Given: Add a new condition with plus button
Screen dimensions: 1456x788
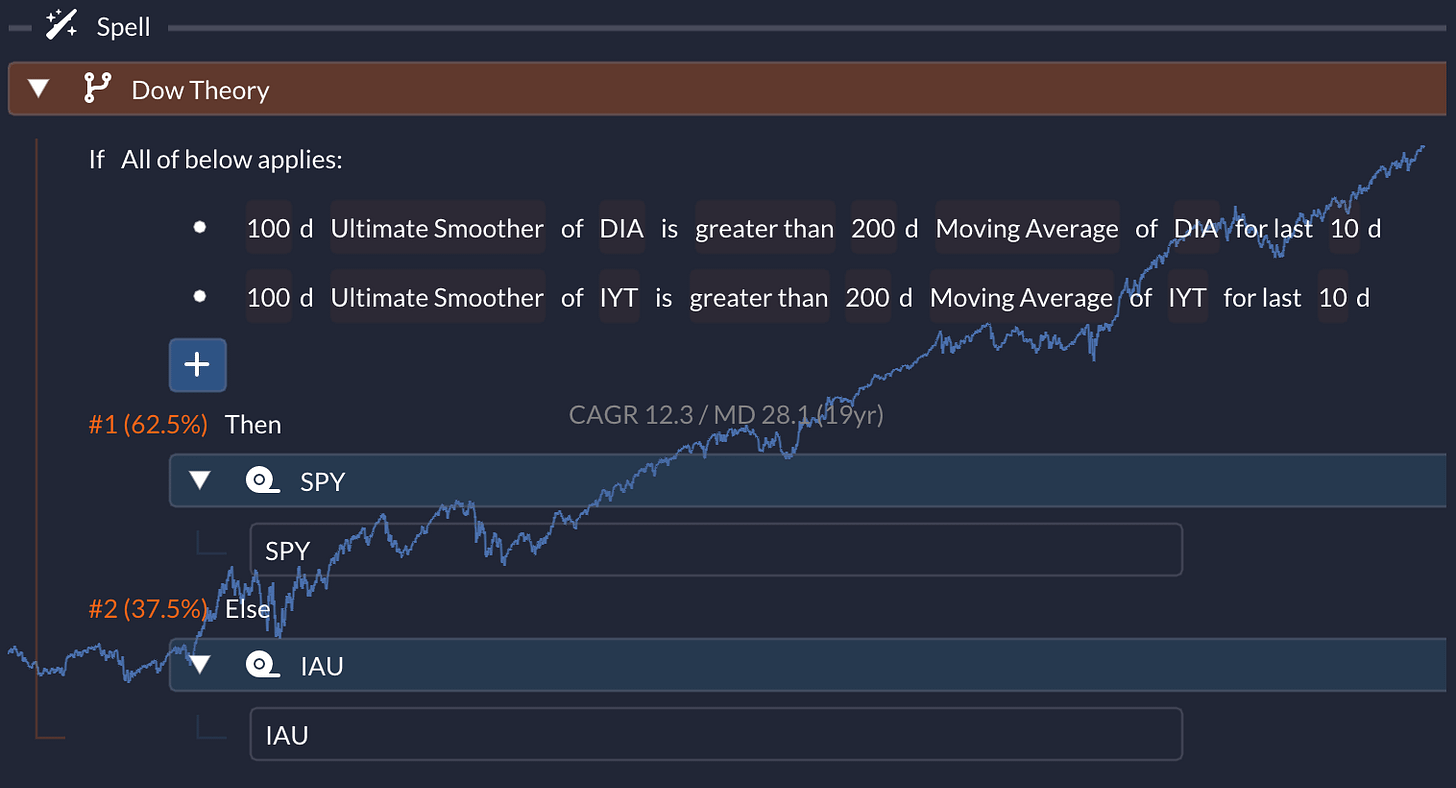Looking at the screenshot, I should (x=197, y=365).
